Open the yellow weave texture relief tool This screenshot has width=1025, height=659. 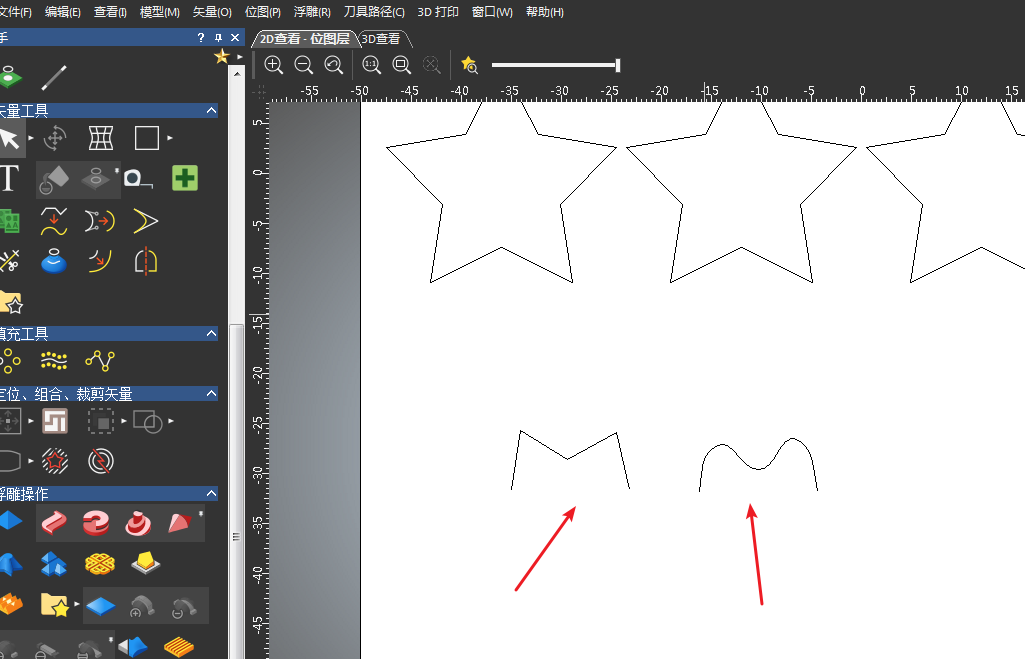(x=100, y=563)
